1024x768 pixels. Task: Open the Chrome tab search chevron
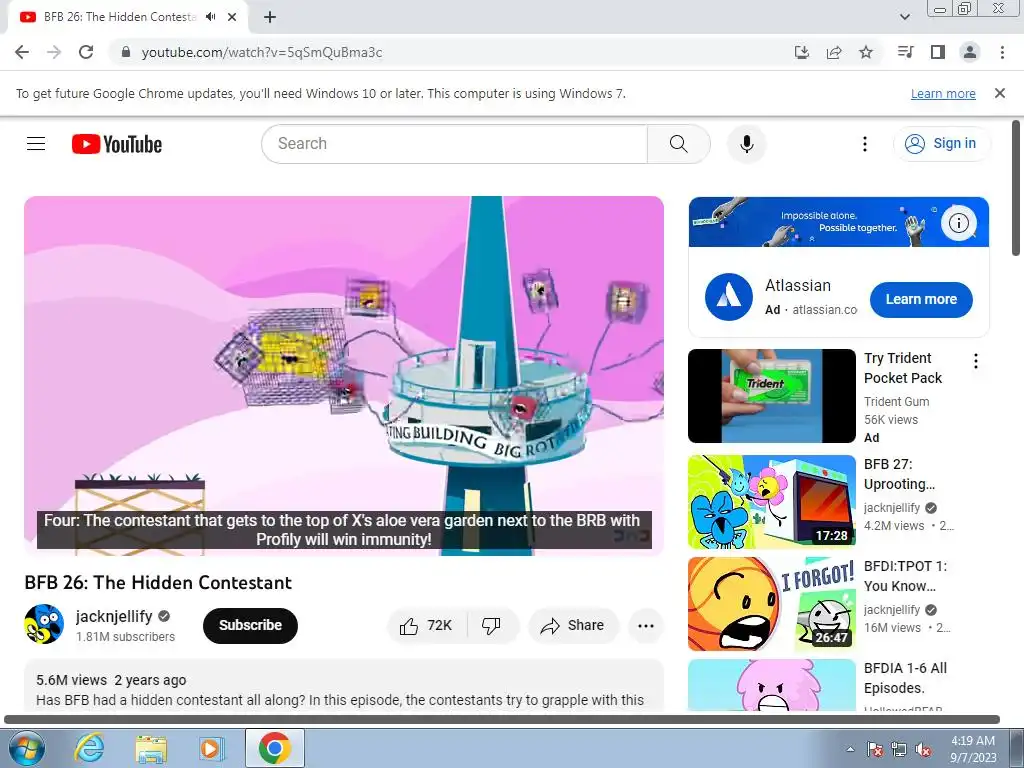(905, 17)
